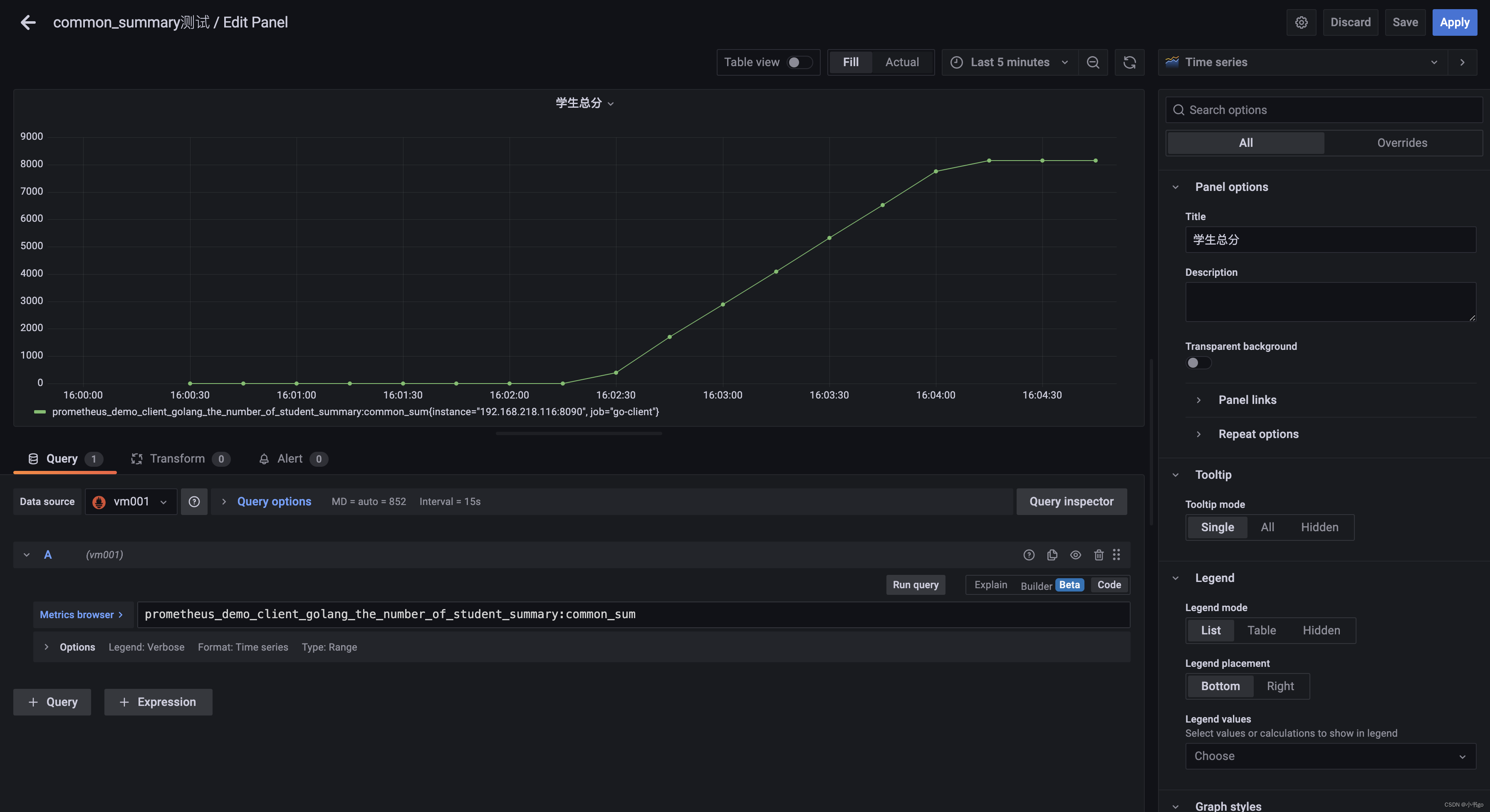This screenshot has width=1490, height=812.
Task: Delete query A with trash icon
Action: point(1099,555)
